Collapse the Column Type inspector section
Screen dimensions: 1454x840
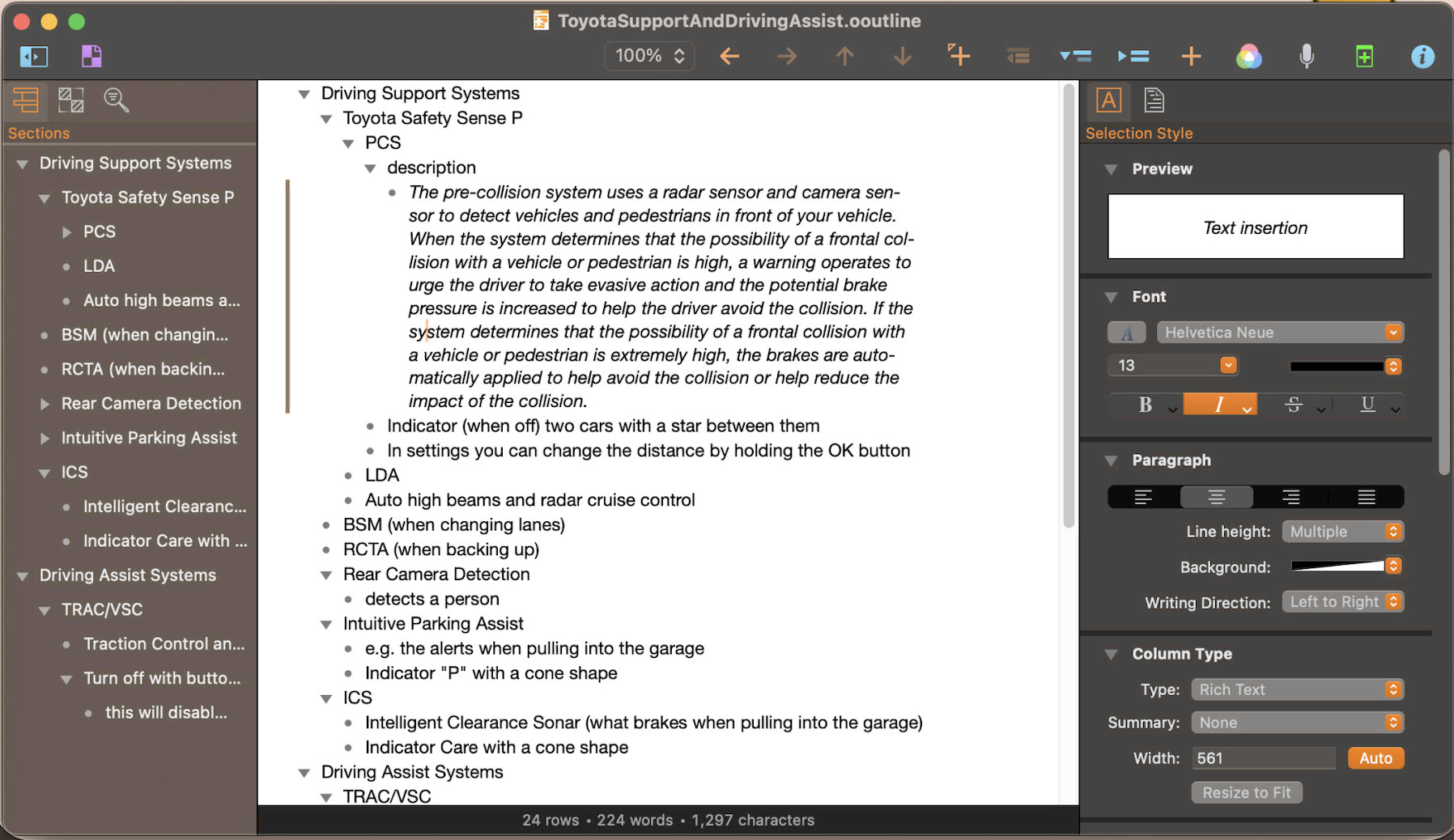pyautogui.click(x=1111, y=654)
